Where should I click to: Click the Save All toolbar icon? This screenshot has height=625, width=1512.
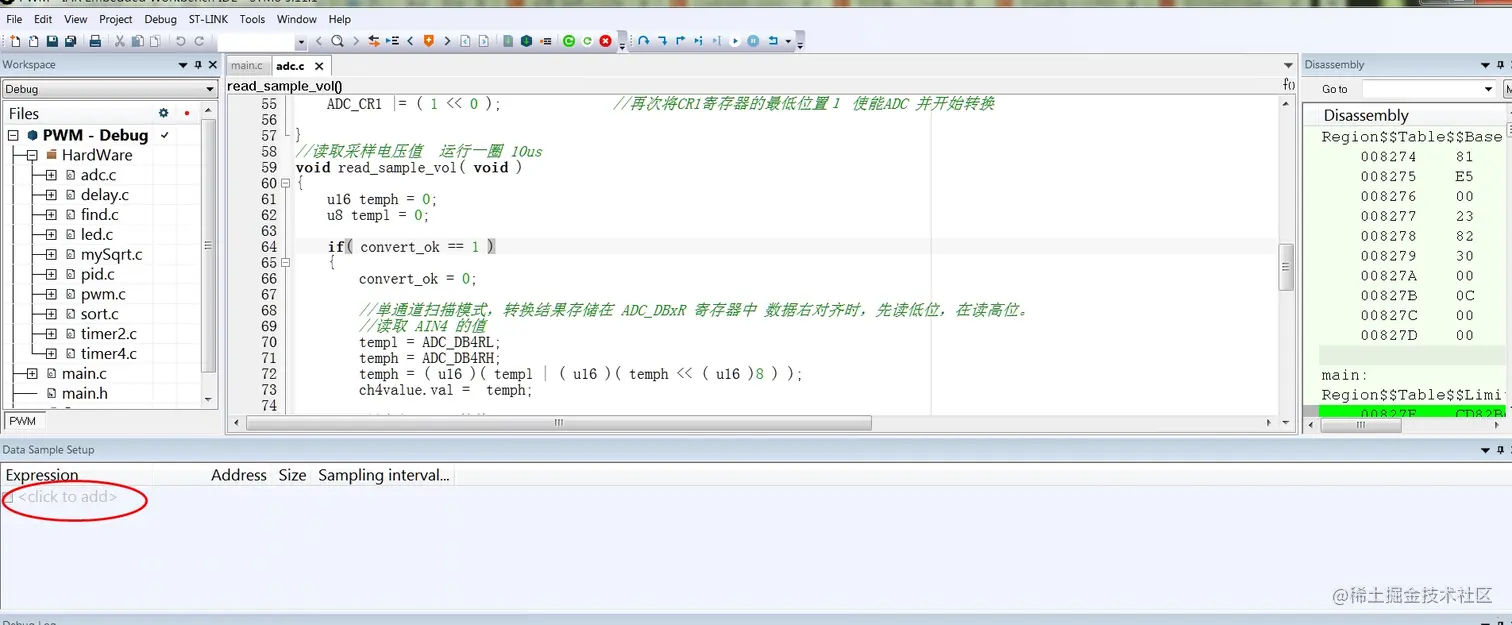(x=70, y=41)
